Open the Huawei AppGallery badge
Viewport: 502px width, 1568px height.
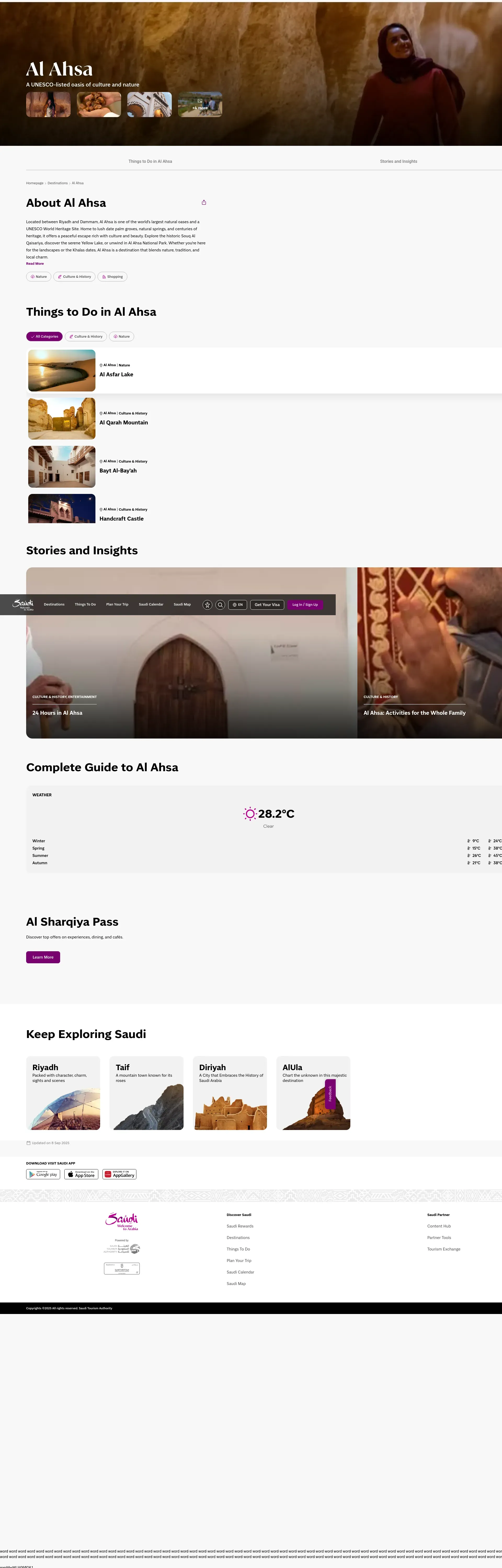coord(119,1174)
